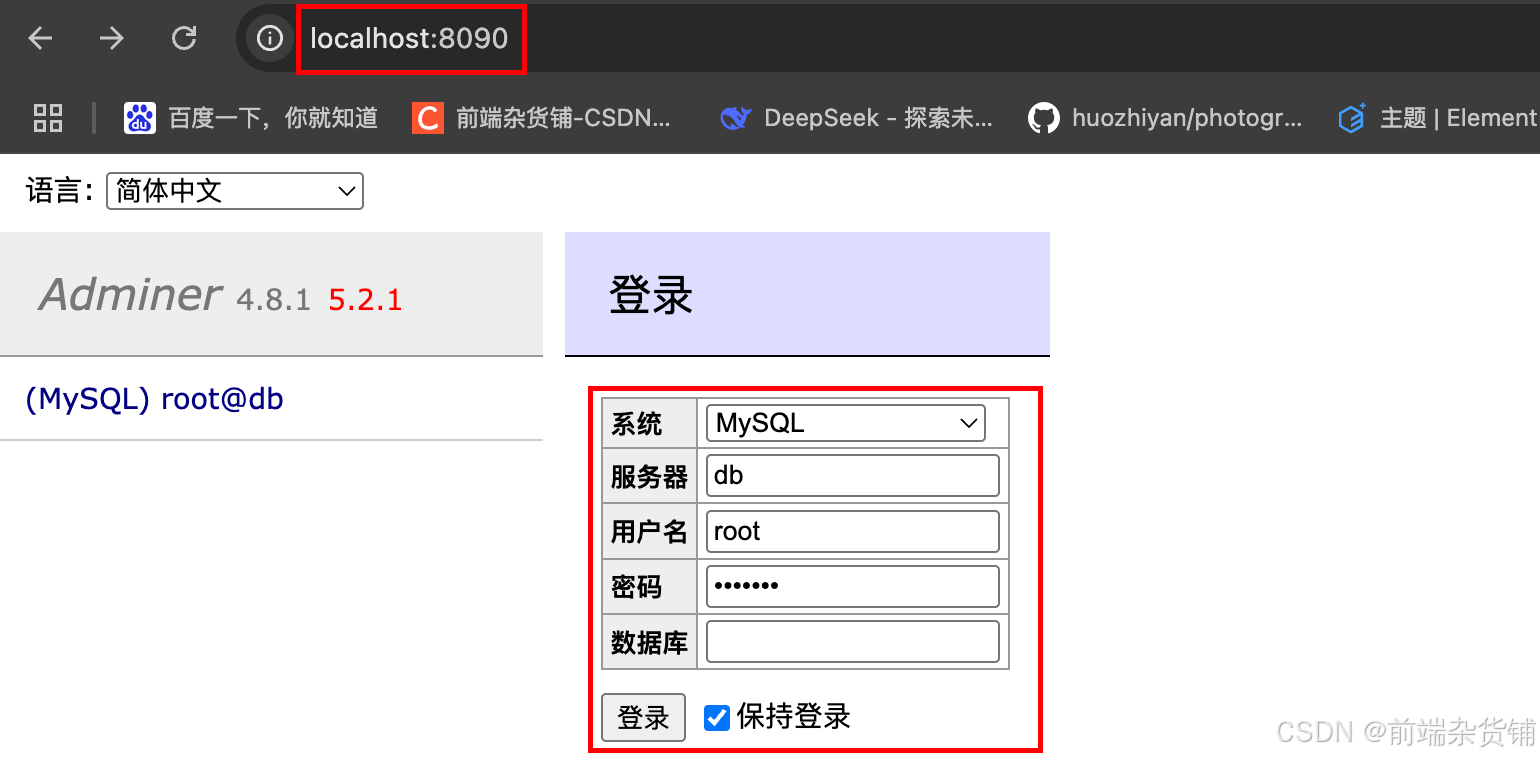Click the huozhiyan/photogr... bookmark label
Image resolution: width=1540 pixels, height=758 pixels.
(x=1187, y=118)
